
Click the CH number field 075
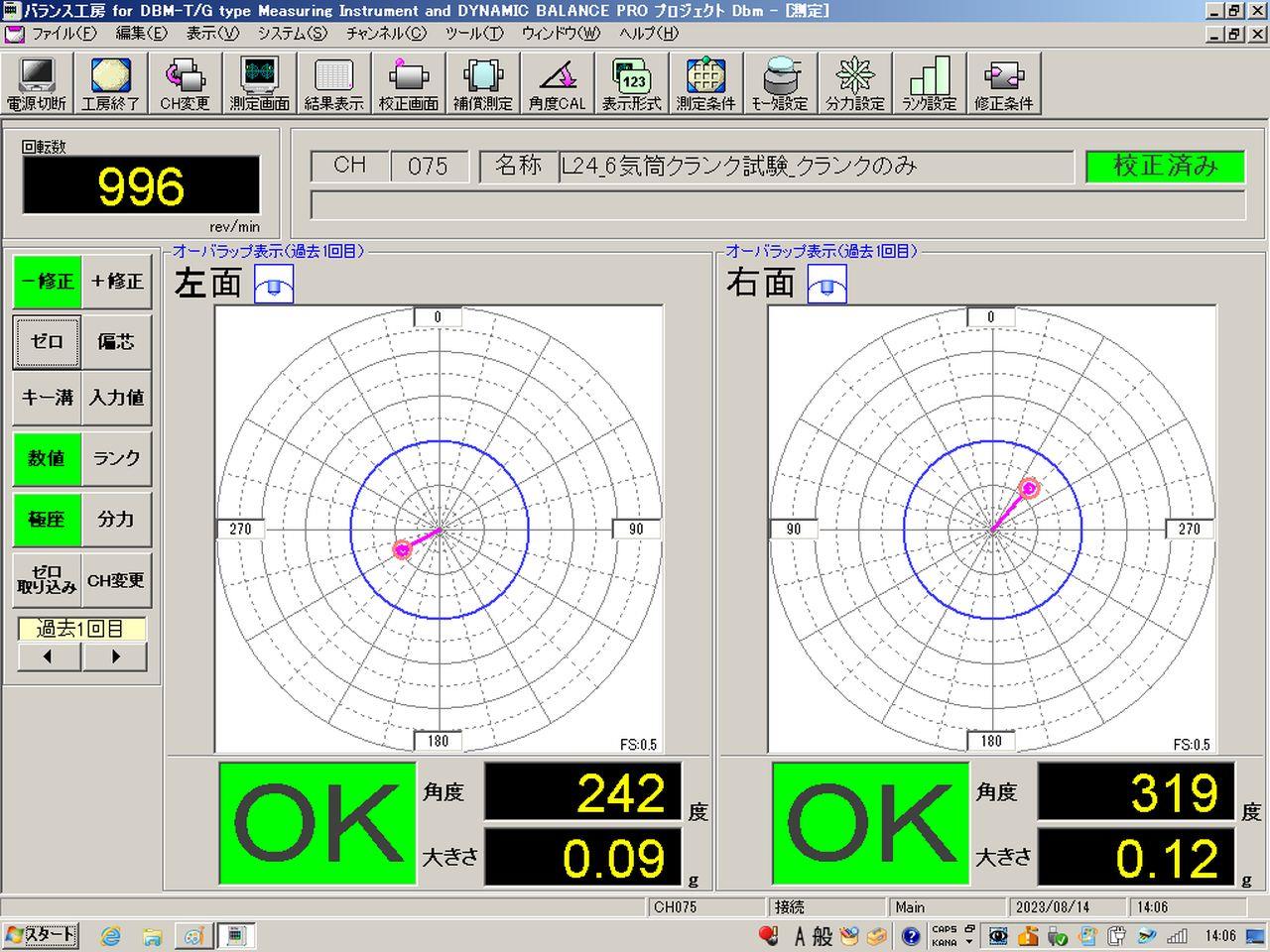tap(428, 166)
